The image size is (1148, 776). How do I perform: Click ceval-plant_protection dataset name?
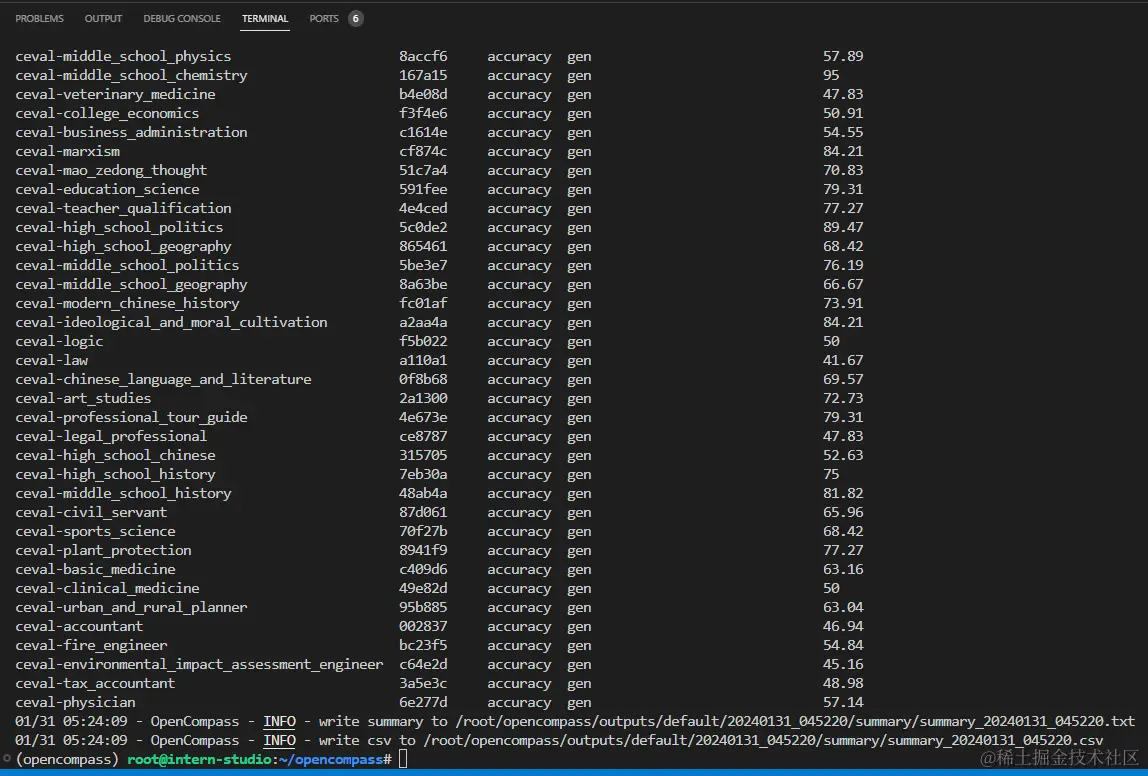coord(103,551)
